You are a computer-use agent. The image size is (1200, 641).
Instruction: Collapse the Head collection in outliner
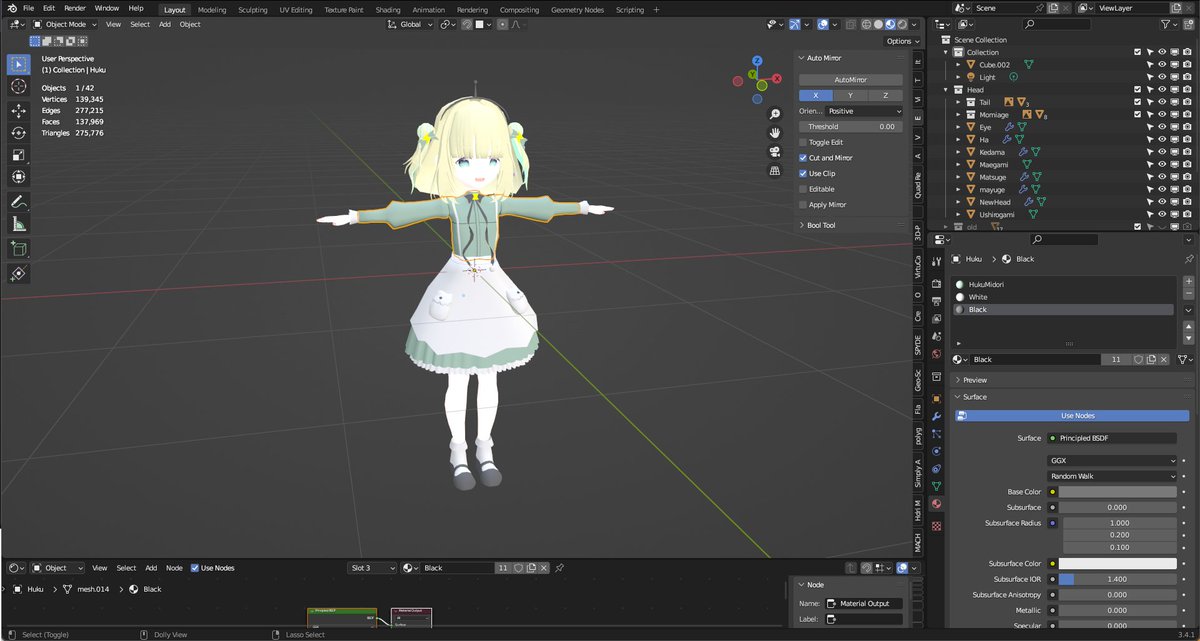pos(947,90)
